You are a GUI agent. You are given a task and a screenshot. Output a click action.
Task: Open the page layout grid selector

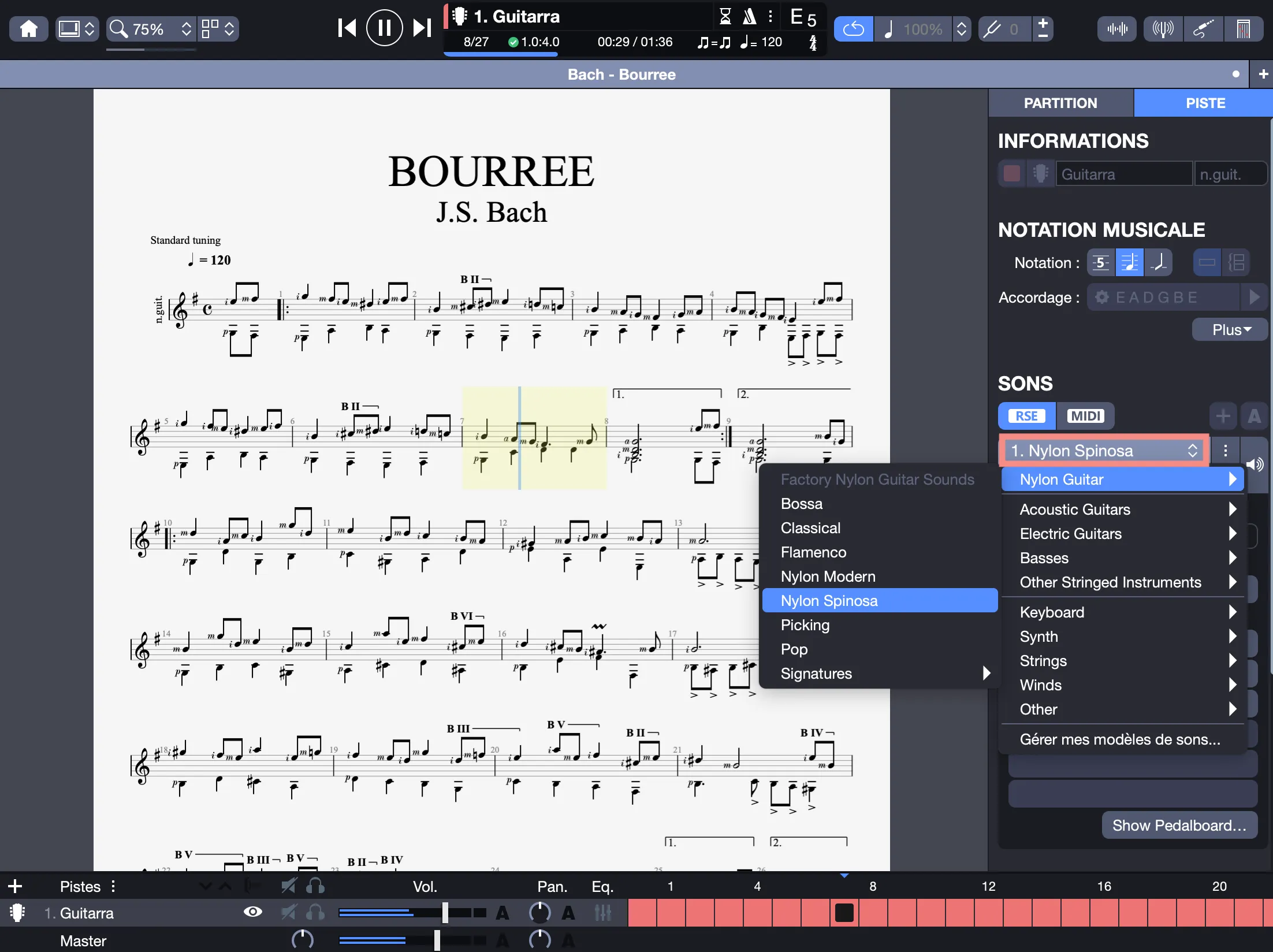pyautogui.click(x=218, y=28)
